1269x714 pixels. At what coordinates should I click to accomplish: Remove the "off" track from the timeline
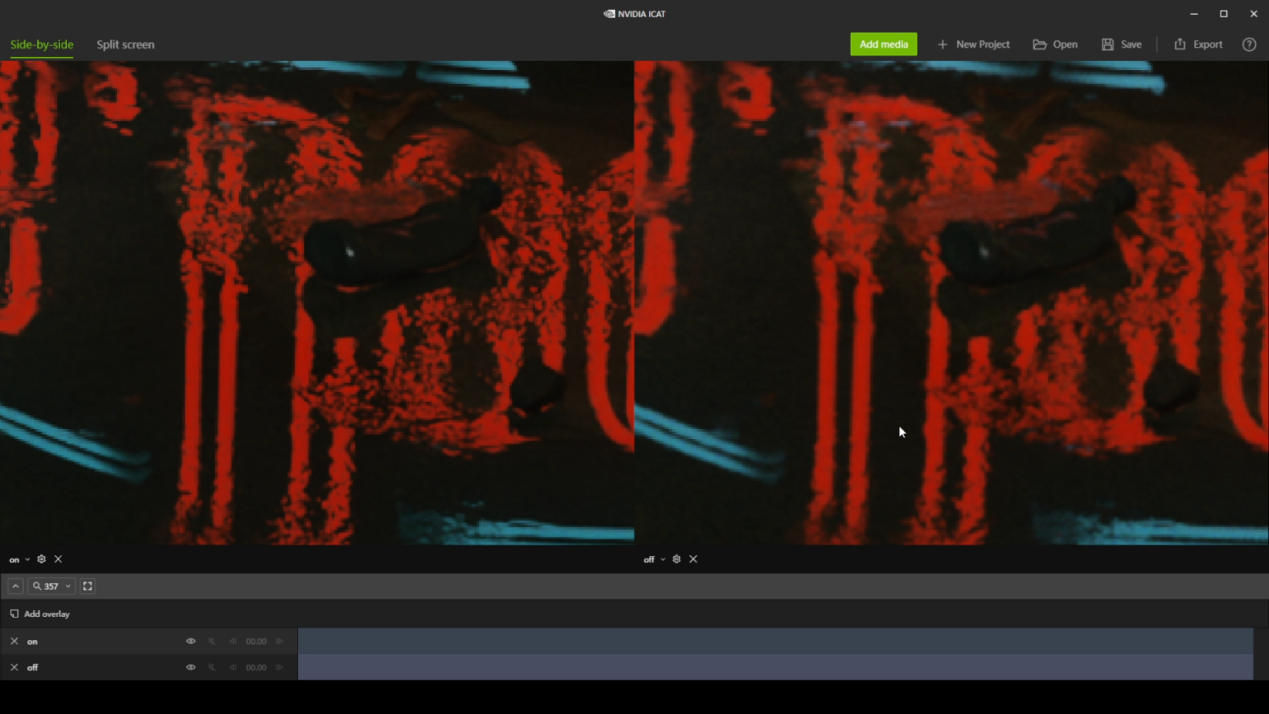pos(14,667)
